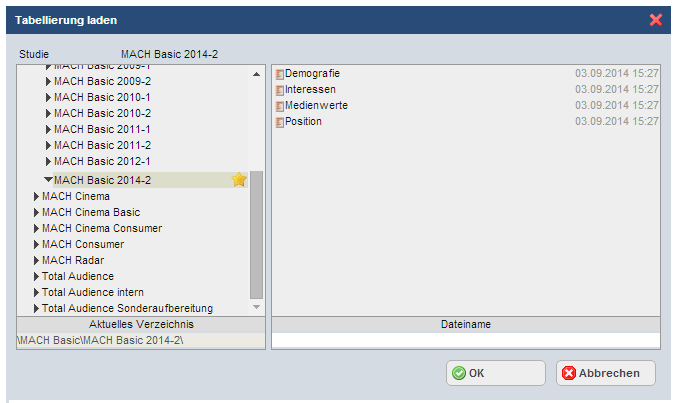Click the Abbrechen button
Image resolution: width=676 pixels, height=403 pixels.
coord(606,373)
